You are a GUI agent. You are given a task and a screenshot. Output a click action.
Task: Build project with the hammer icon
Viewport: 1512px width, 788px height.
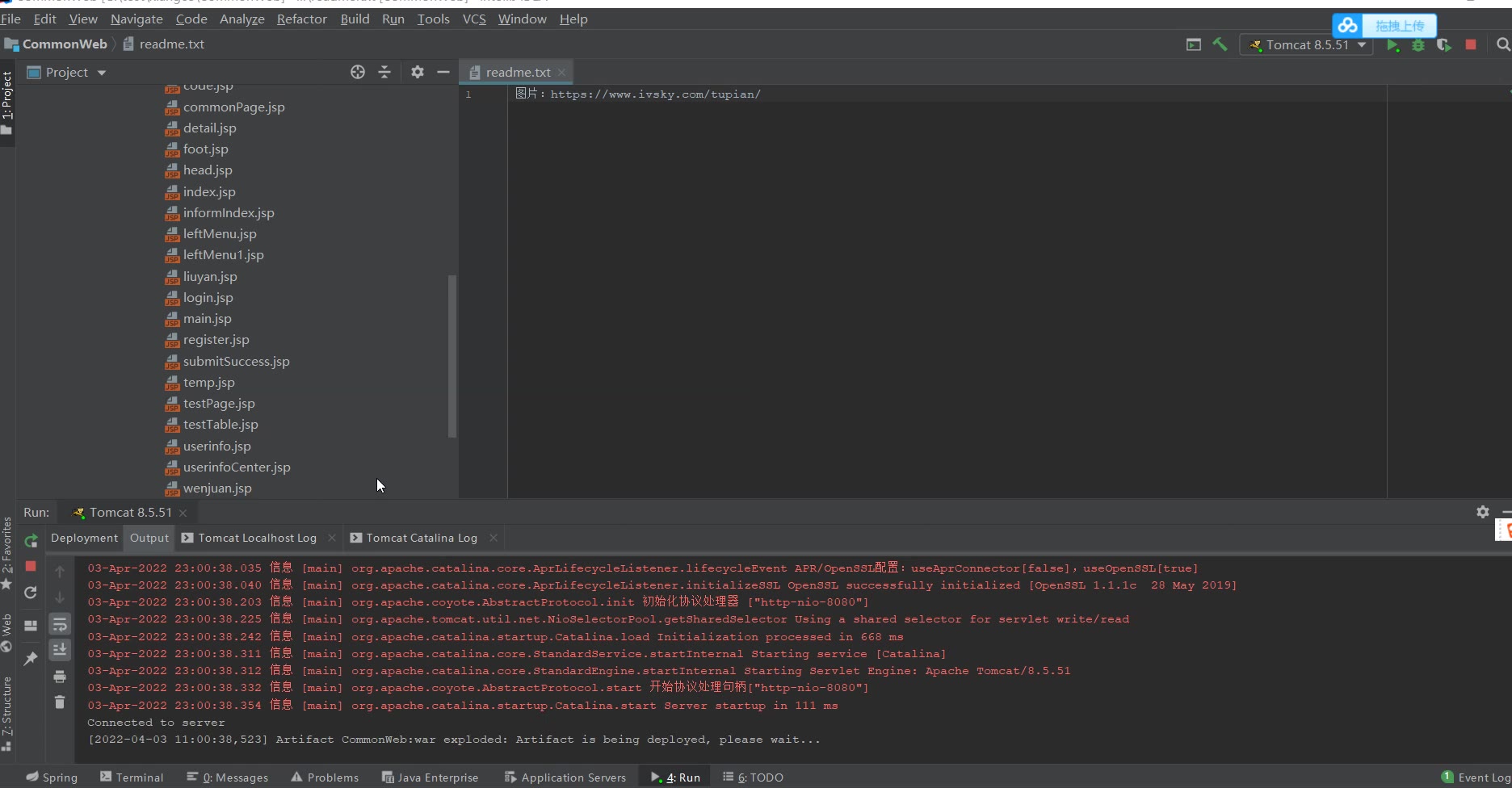1220,45
